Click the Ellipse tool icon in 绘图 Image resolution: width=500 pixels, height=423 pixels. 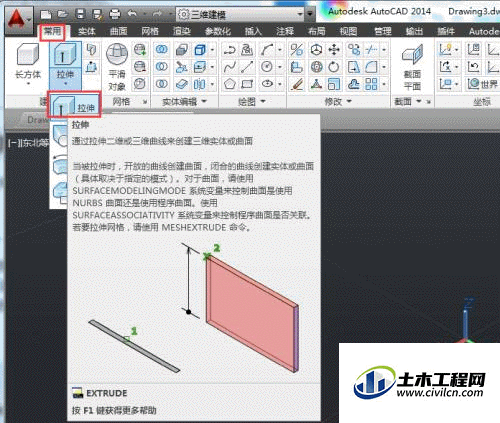coord(267,84)
